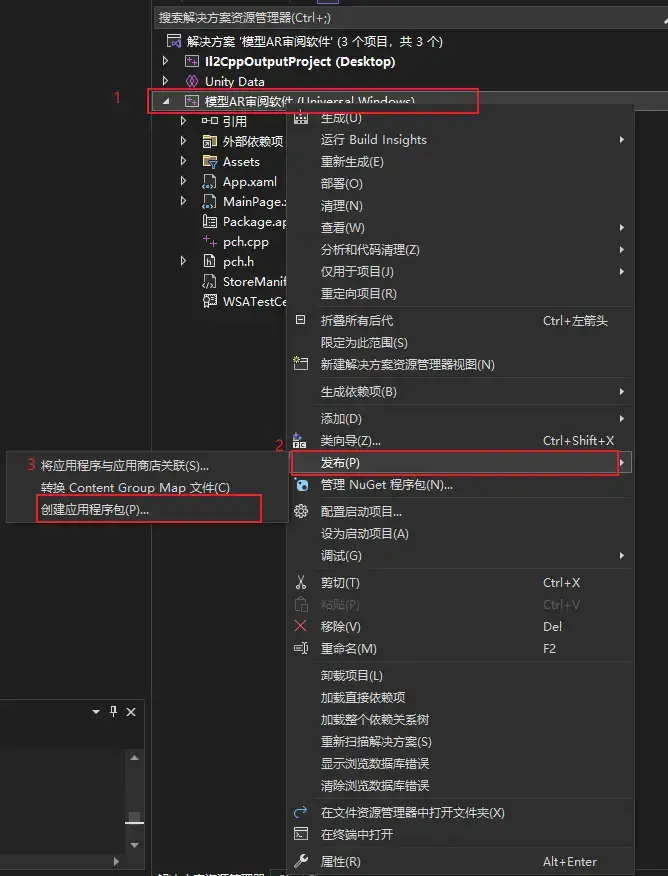This screenshot has width=668, height=876.
Task: Choose 显示浏览数据库错误
Action: click(x=460, y=764)
